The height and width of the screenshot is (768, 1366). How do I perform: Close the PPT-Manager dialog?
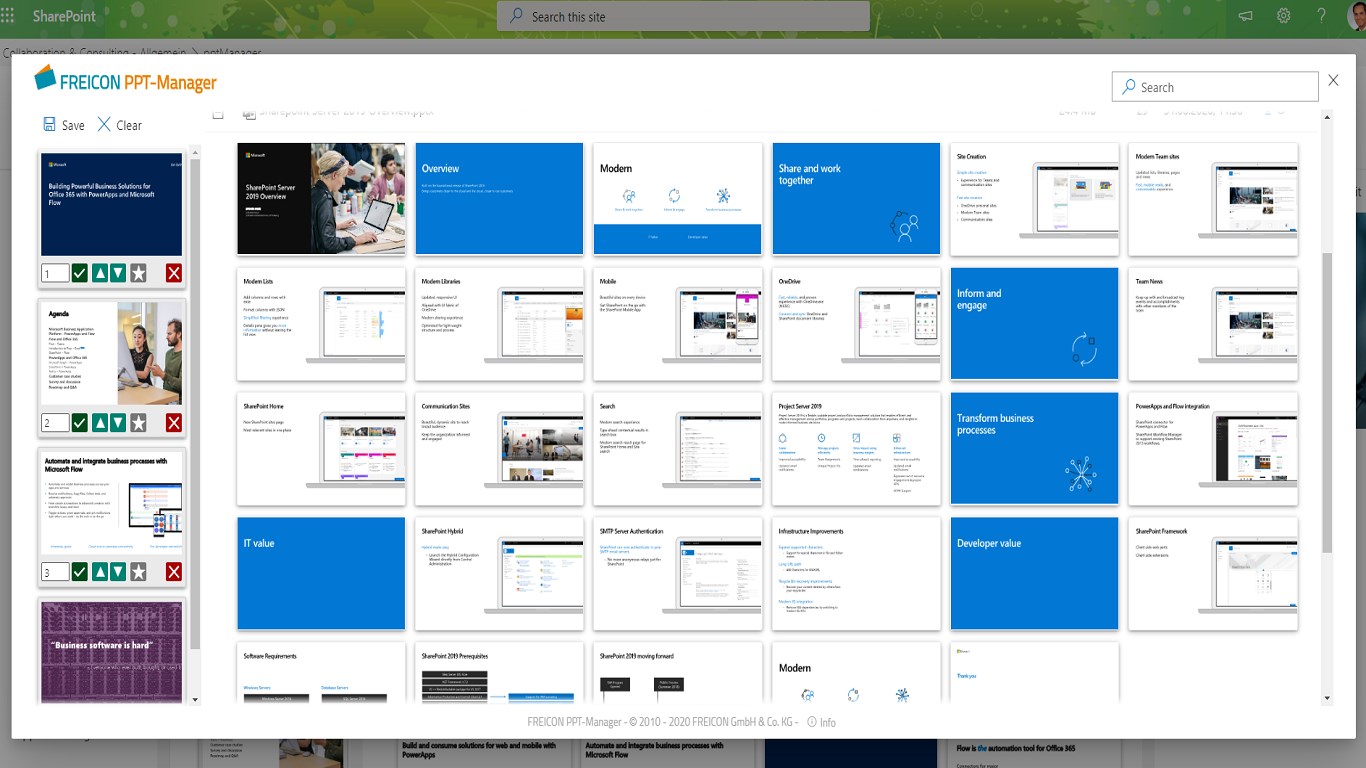[1333, 80]
